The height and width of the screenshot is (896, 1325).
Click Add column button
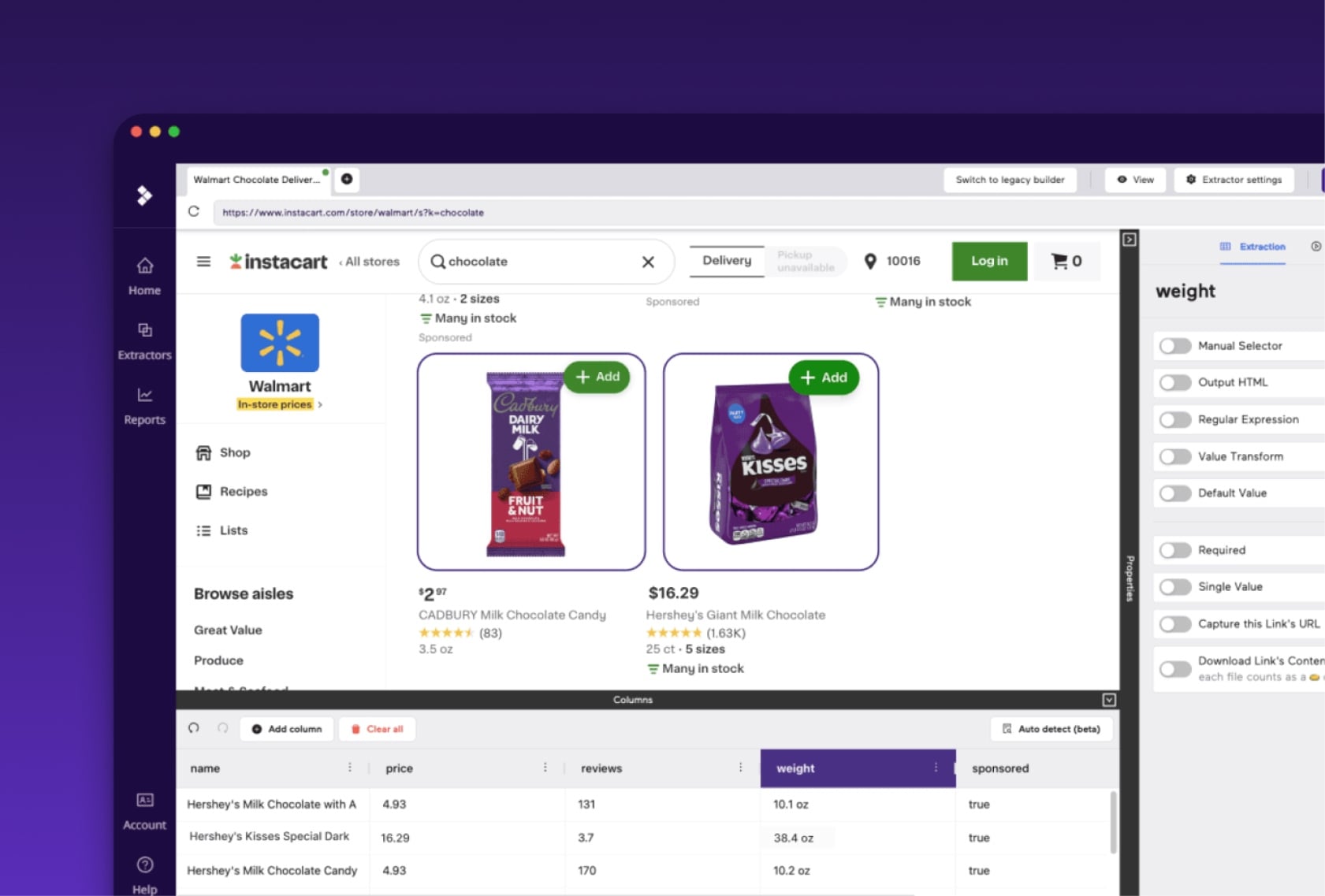point(287,729)
